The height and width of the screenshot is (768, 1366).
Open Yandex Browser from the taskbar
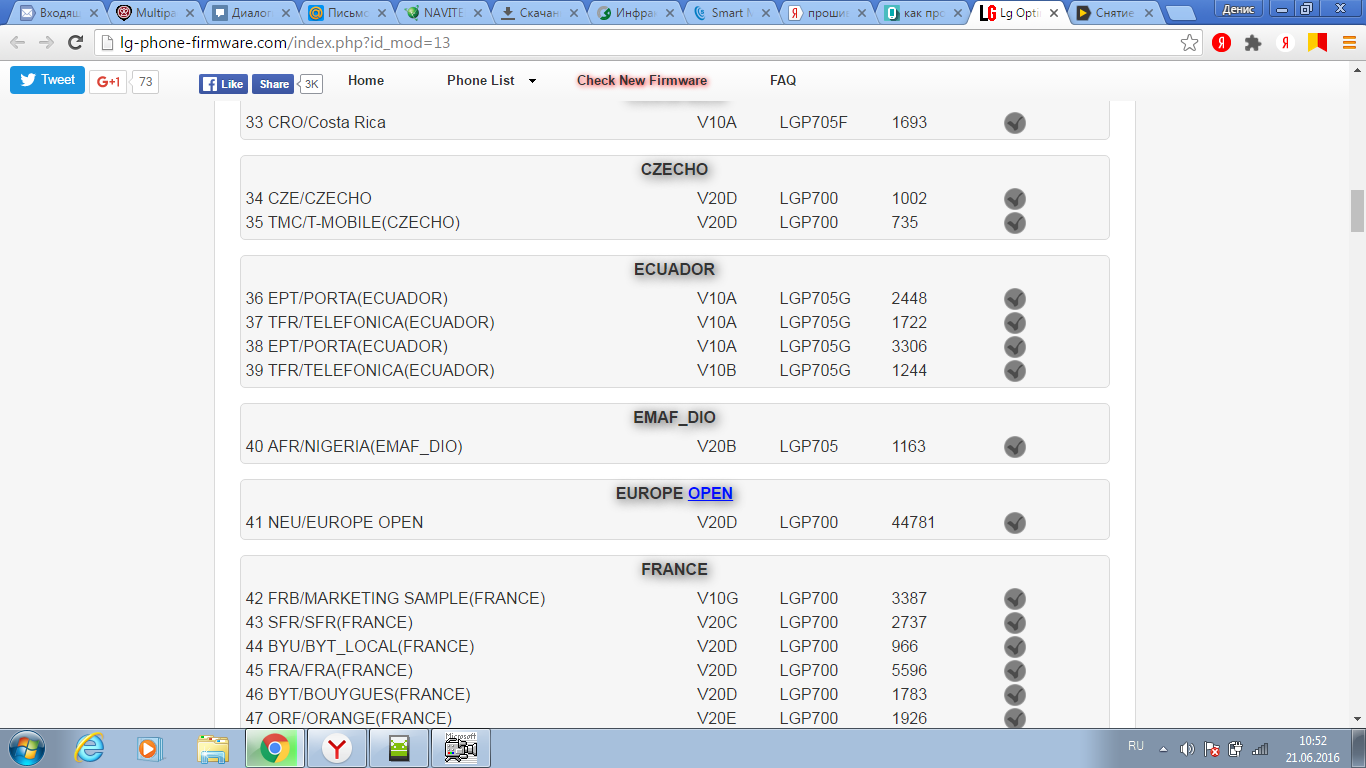[337, 748]
